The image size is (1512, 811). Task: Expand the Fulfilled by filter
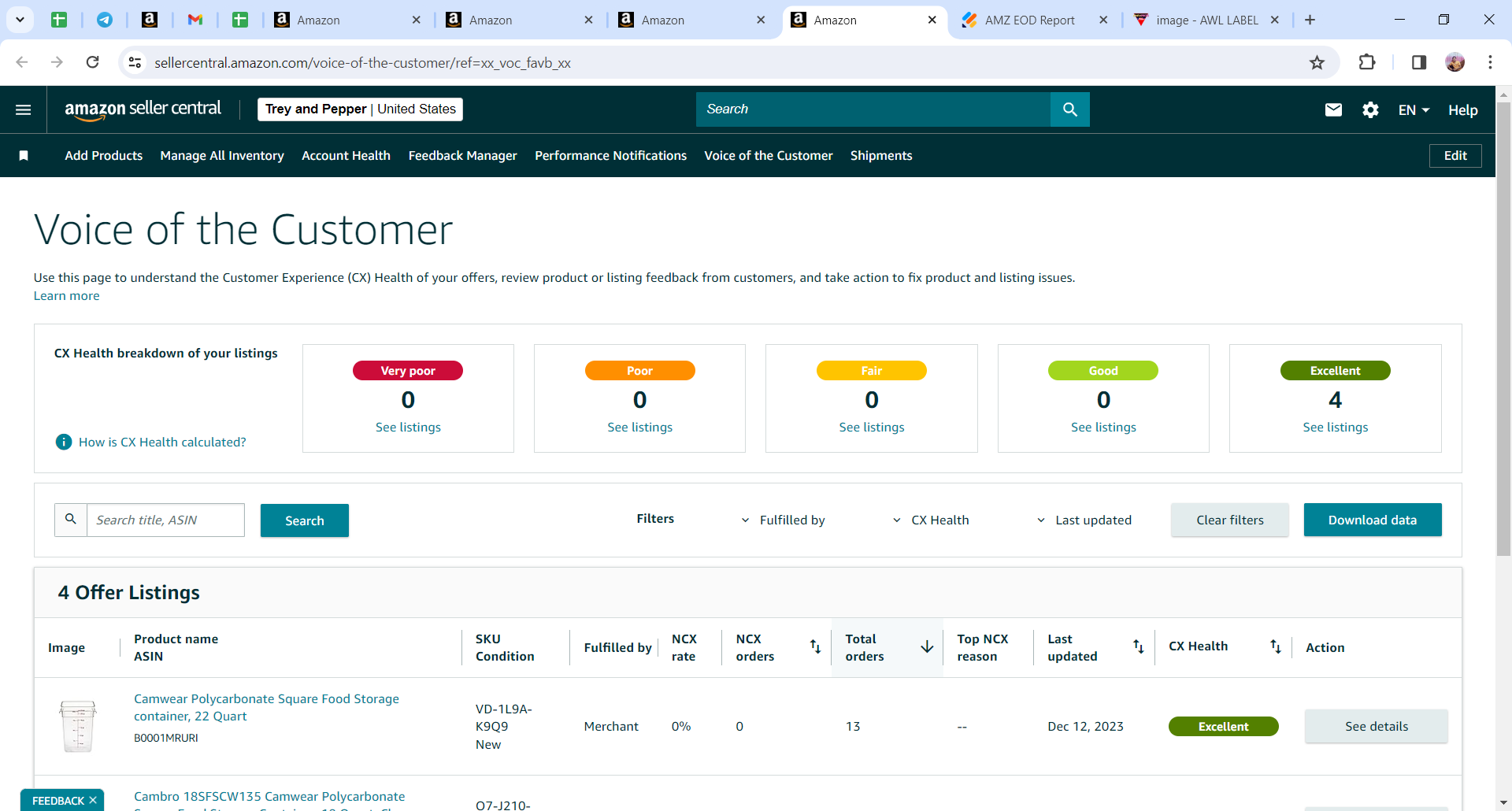(x=784, y=520)
